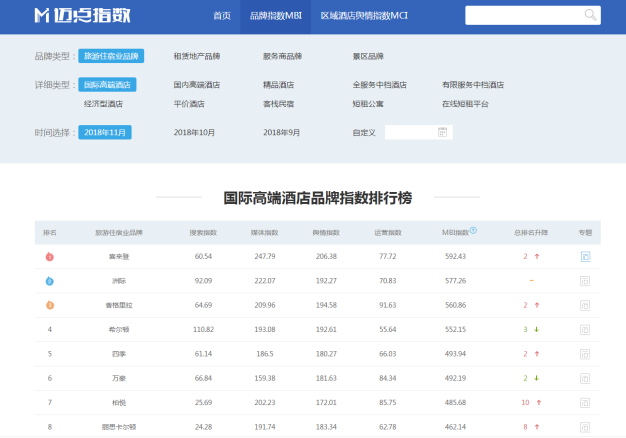Focus the top search input box
626x438 pixels.
533,15
